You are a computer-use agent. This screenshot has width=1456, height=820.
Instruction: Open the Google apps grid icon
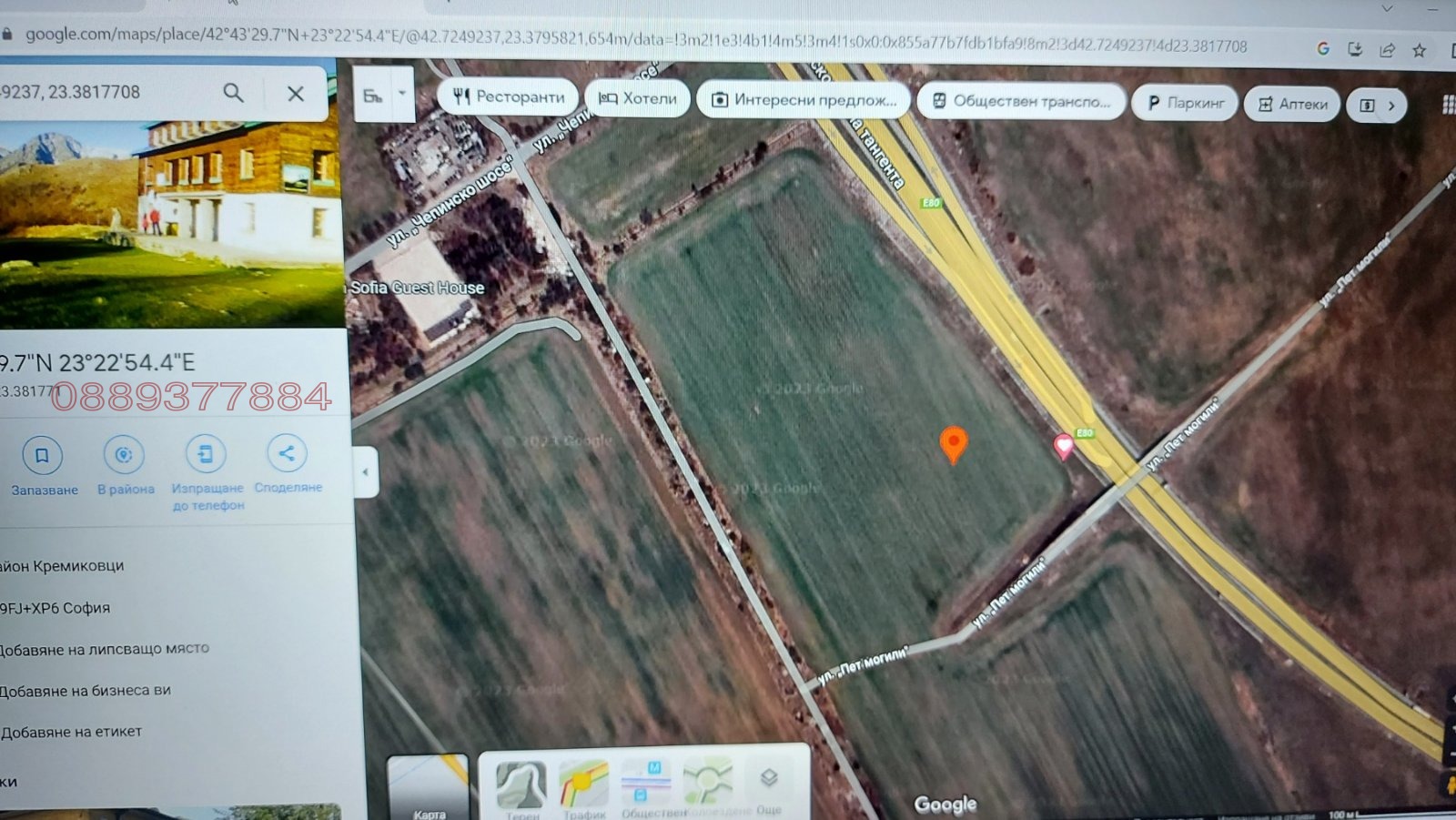click(1447, 106)
